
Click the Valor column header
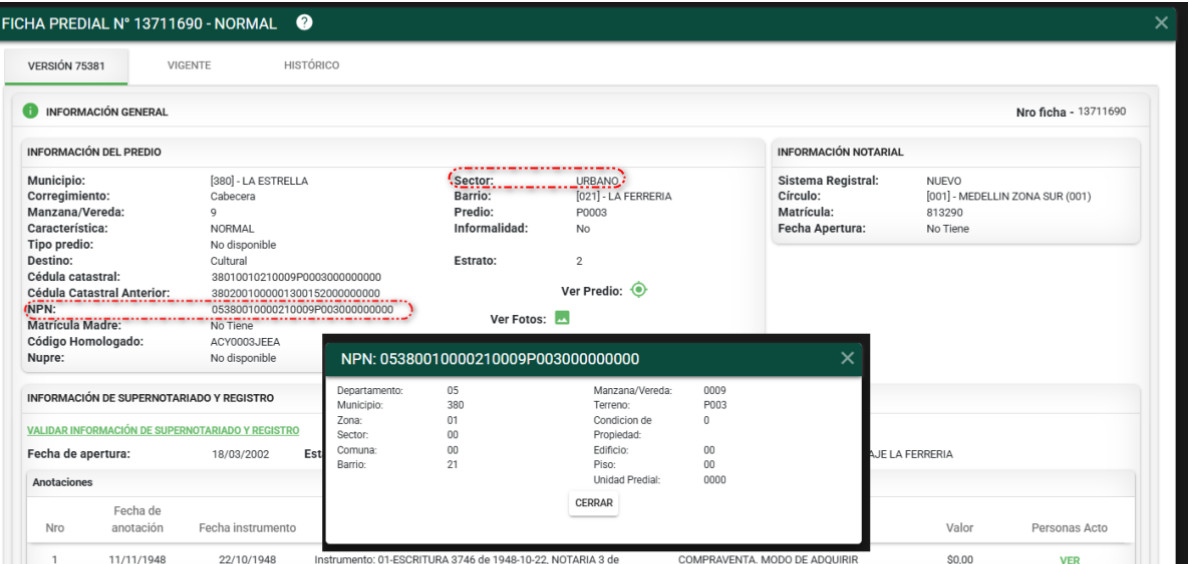click(959, 528)
